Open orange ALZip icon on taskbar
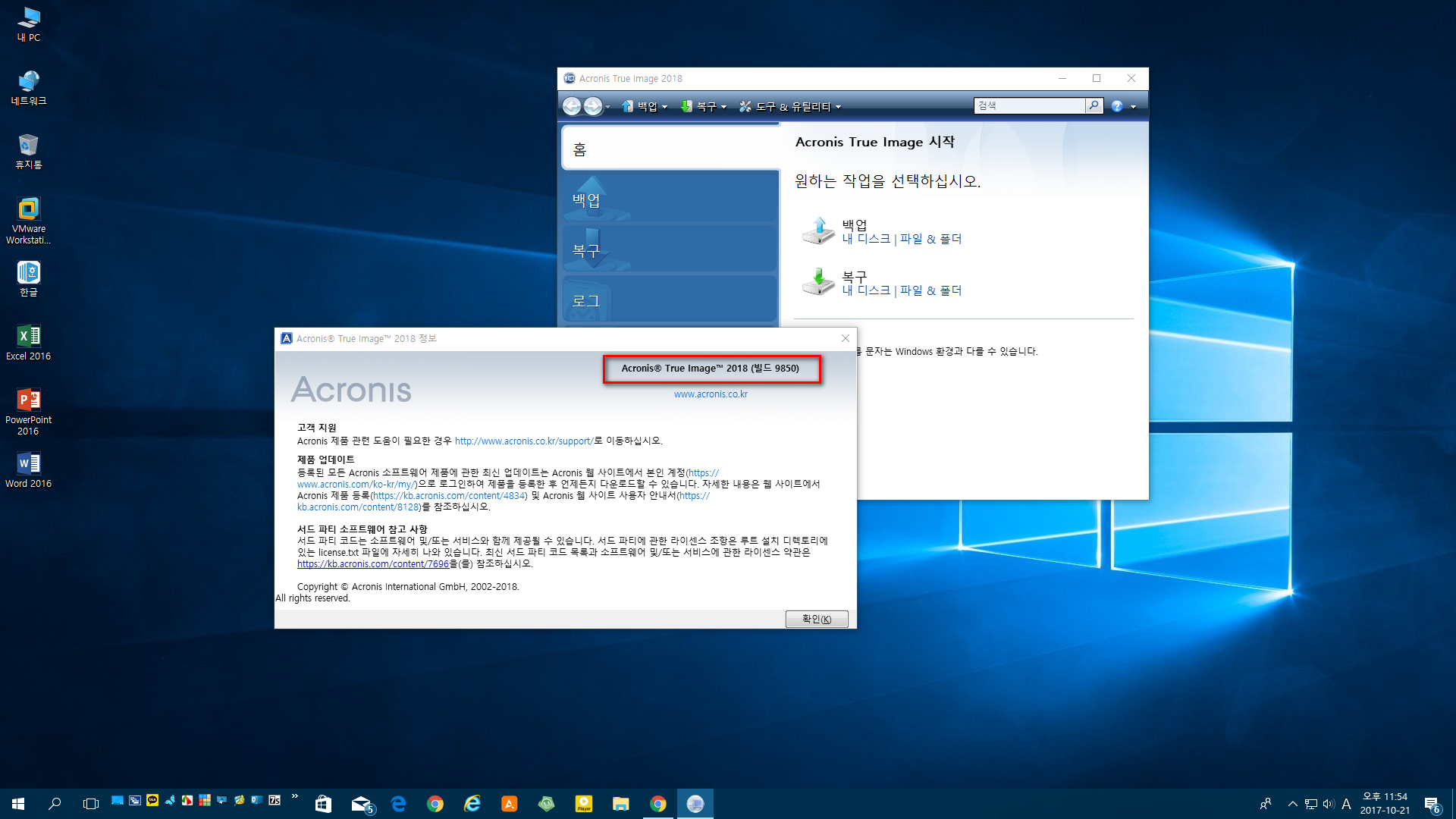1456x819 pixels. 510,804
